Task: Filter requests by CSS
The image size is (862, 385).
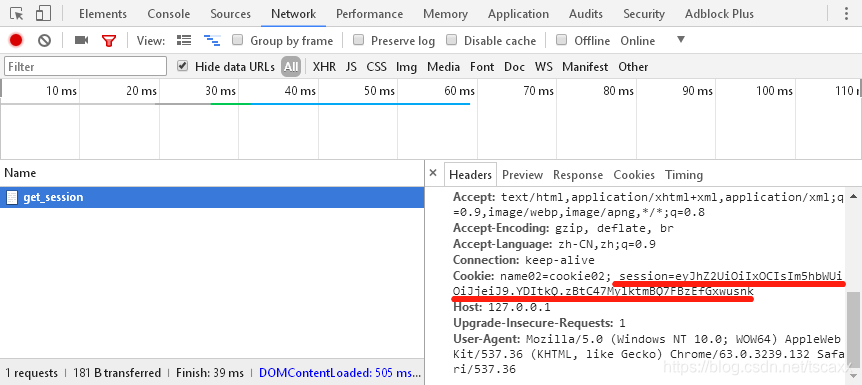Action: point(377,67)
